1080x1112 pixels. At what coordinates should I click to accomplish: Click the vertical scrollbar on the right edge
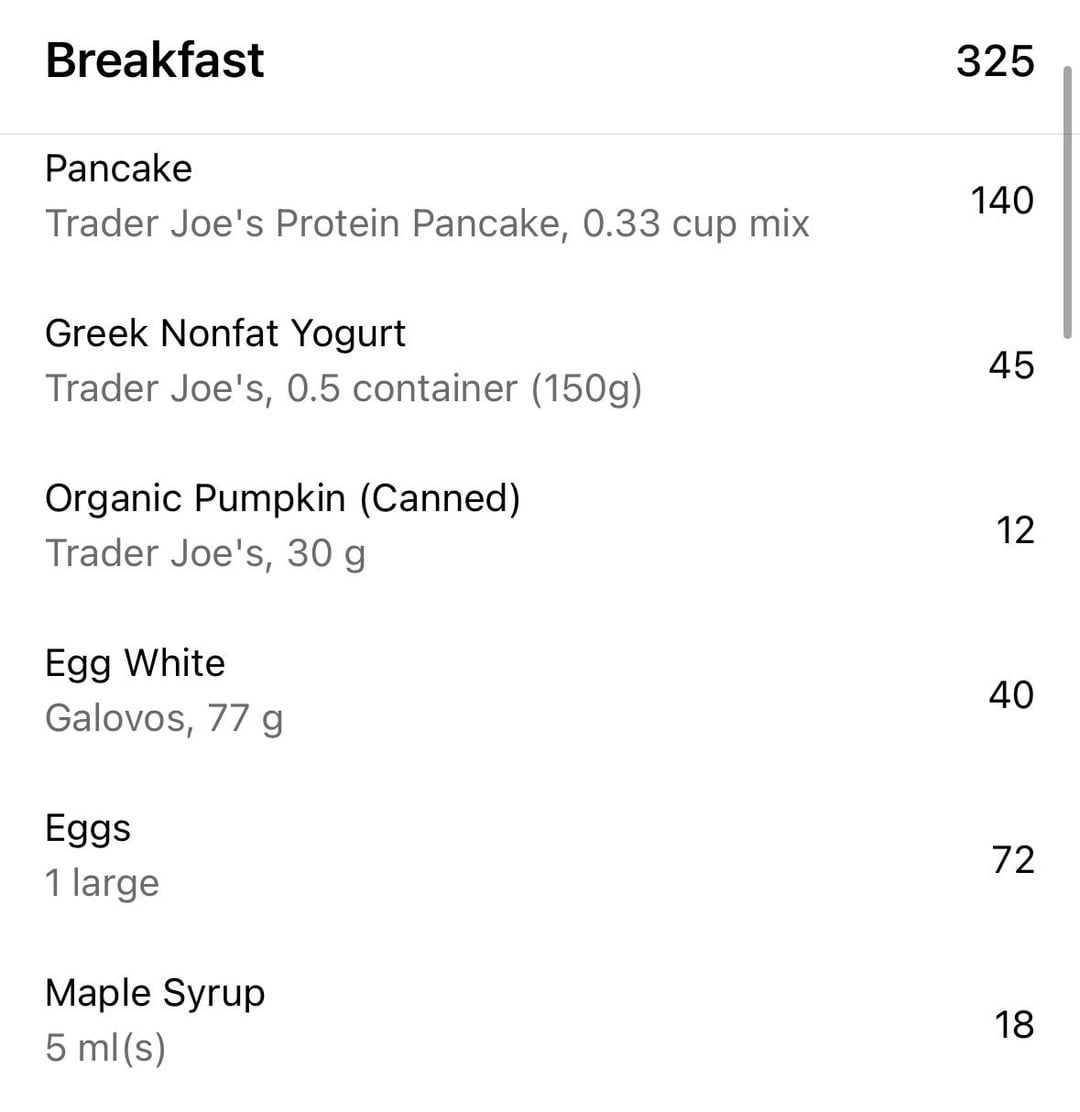click(1068, 202)
